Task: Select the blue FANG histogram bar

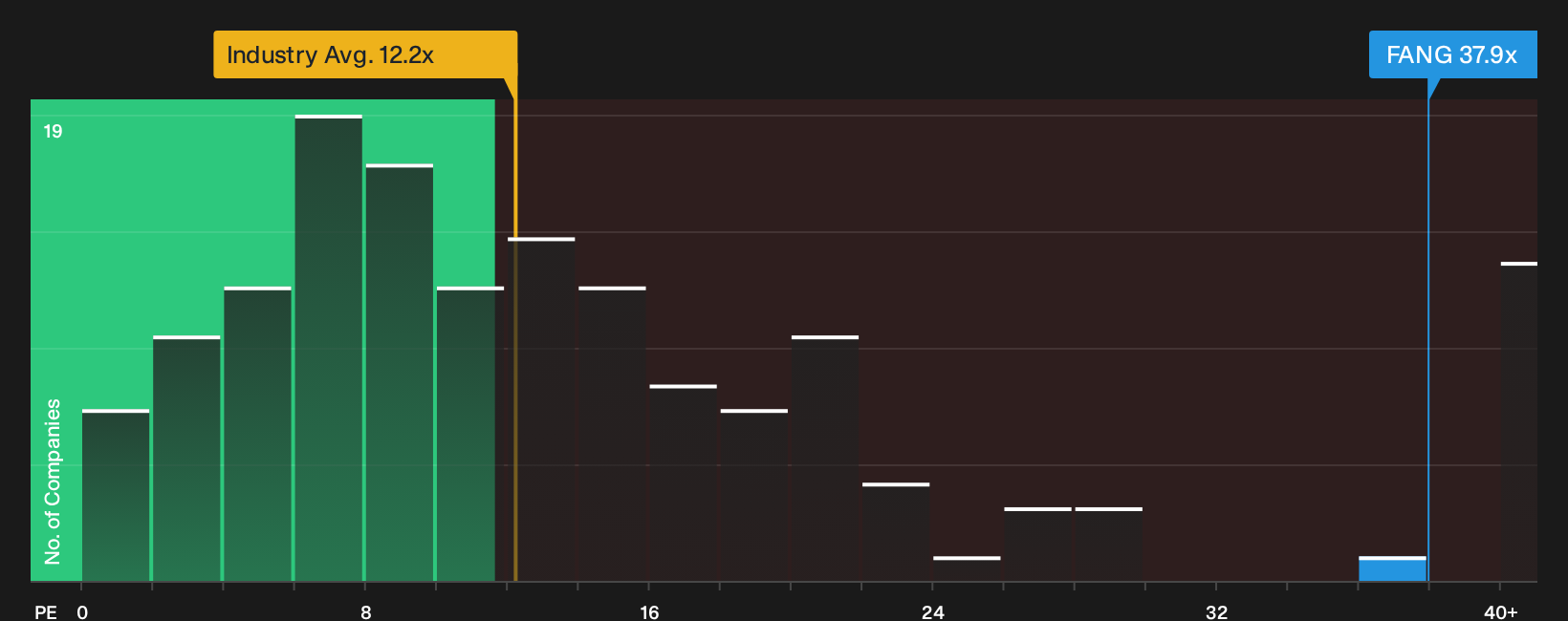Action: coord(1392,569)
